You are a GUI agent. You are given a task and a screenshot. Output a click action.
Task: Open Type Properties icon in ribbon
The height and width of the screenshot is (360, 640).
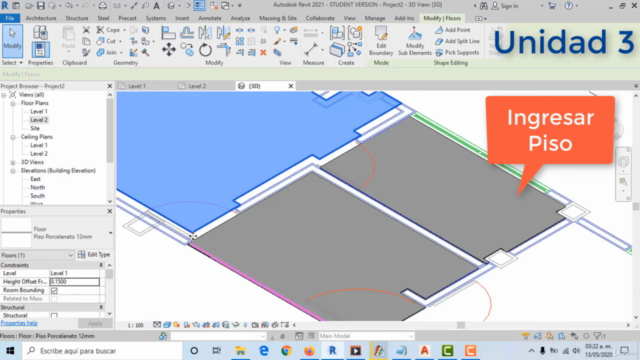[40, 33]
